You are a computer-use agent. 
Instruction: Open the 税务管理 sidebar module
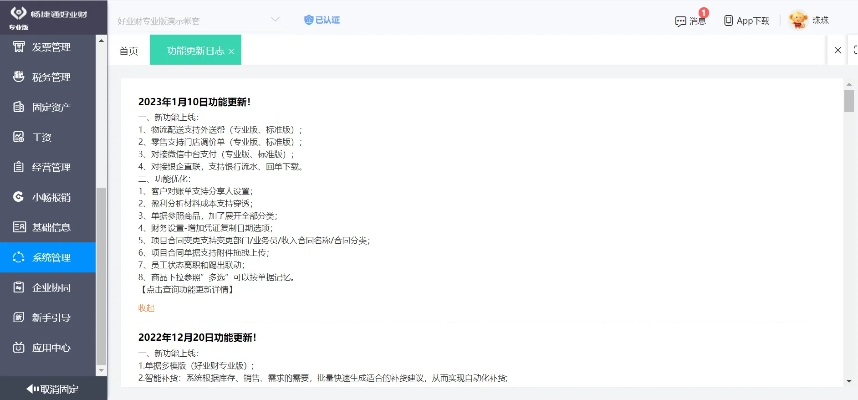(x=50, y=77)
